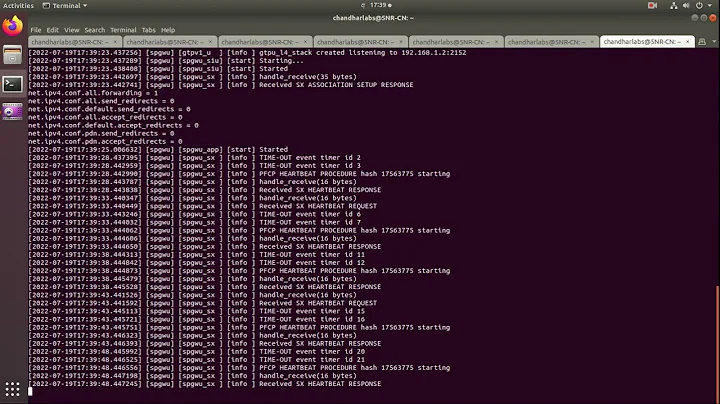Open the Search menu
This screenshot has height=404, width=720.
tap(95, 30)
